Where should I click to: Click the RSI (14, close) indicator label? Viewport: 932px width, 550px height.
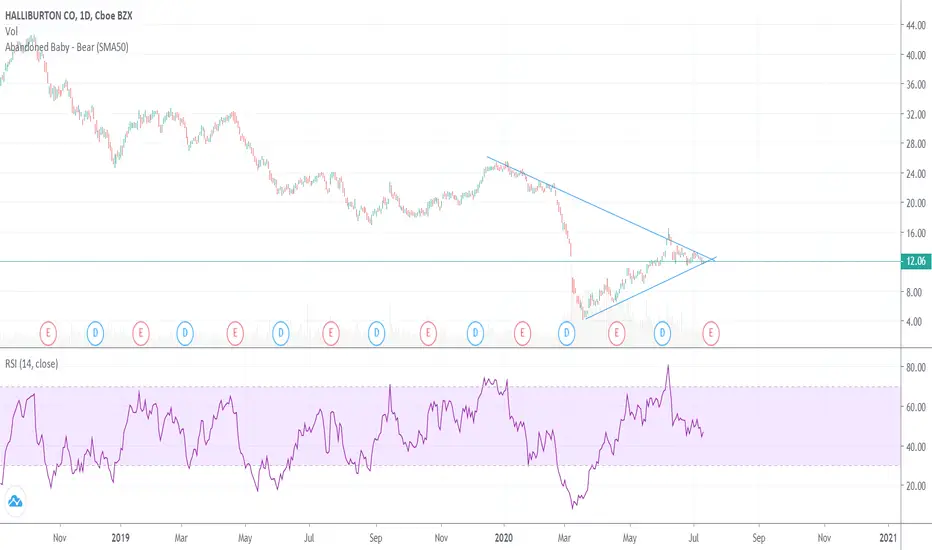pos(32,363)
